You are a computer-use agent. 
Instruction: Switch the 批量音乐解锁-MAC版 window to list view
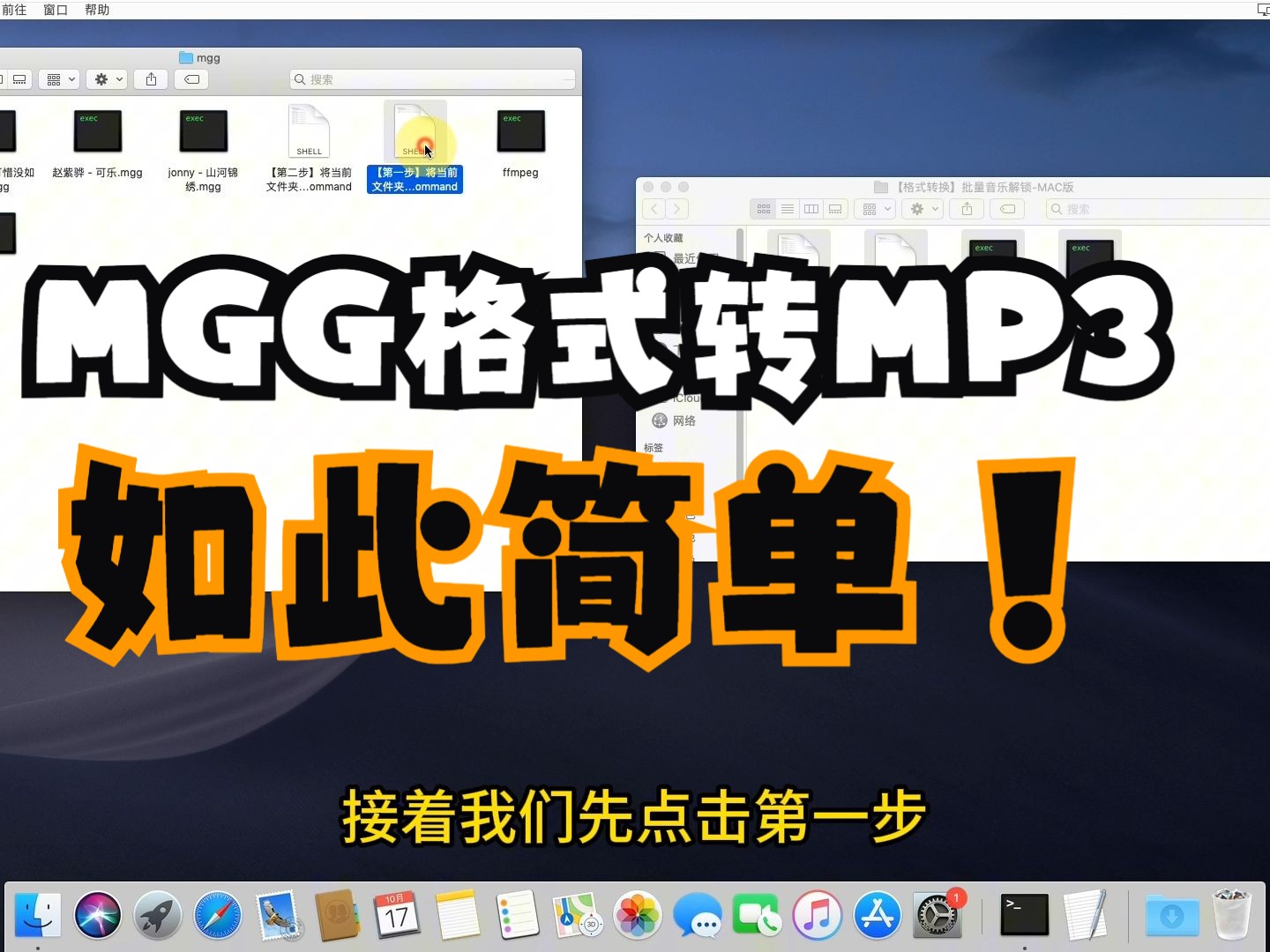pyautogui.click(x=788, y=209)
